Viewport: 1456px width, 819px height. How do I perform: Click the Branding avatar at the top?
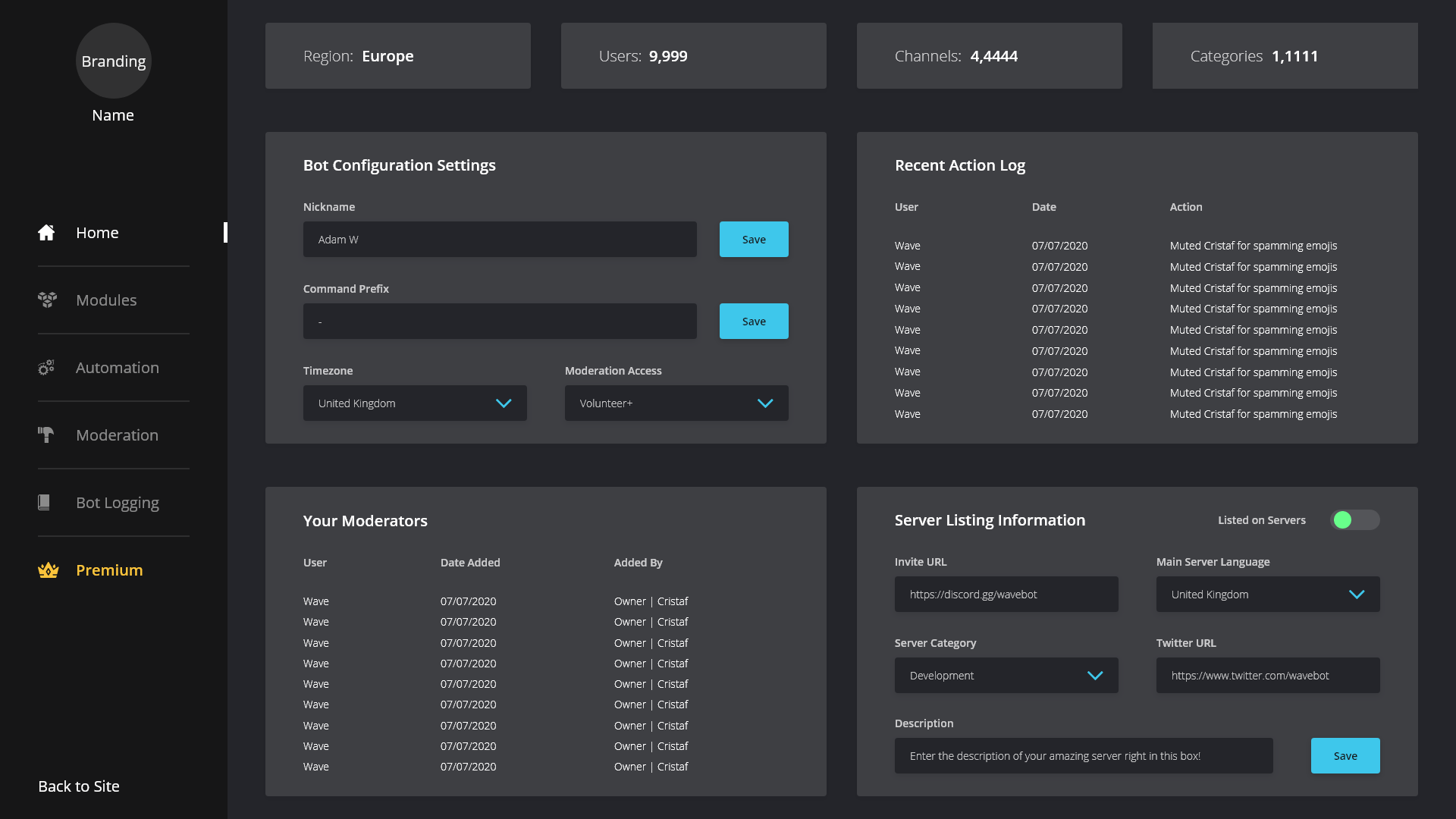click(113, 61)
